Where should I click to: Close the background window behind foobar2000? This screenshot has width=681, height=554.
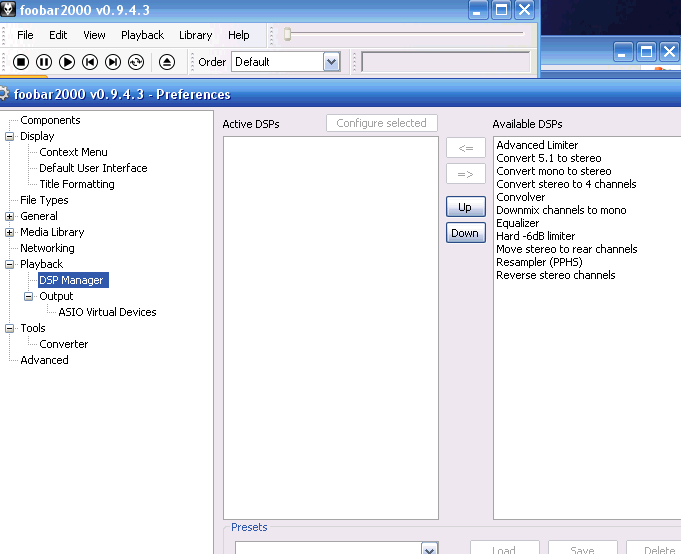(670, 52)
